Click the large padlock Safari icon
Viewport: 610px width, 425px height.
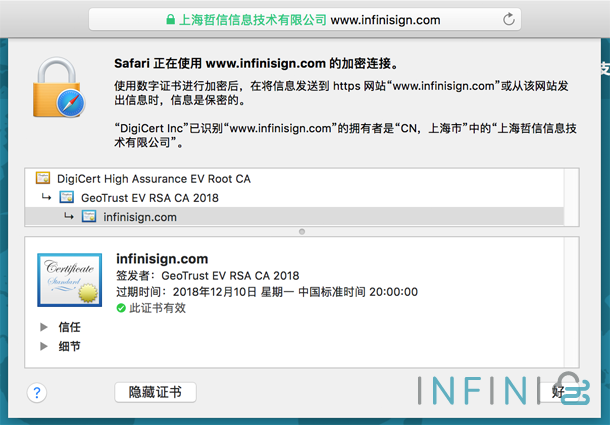(x=59, y=88)
